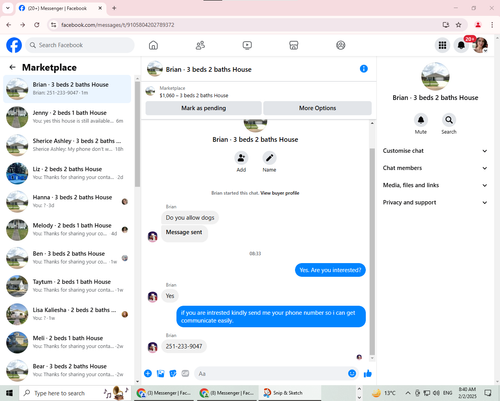The width and height of the screenshot is (500, 401).
Task: Show hidden system tray icons chevron
Action: pyautogui.click(x=408, y=393)
